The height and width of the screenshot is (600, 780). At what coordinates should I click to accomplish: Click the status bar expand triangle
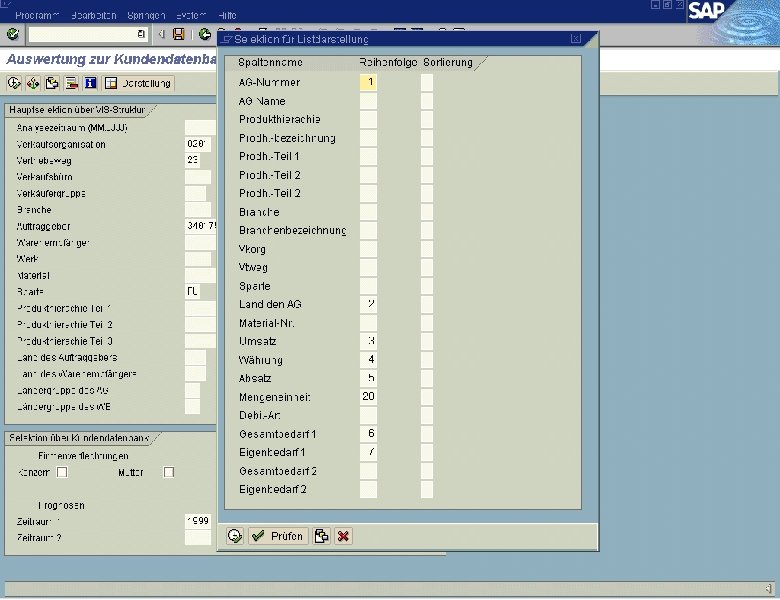[x=768, y=589]
